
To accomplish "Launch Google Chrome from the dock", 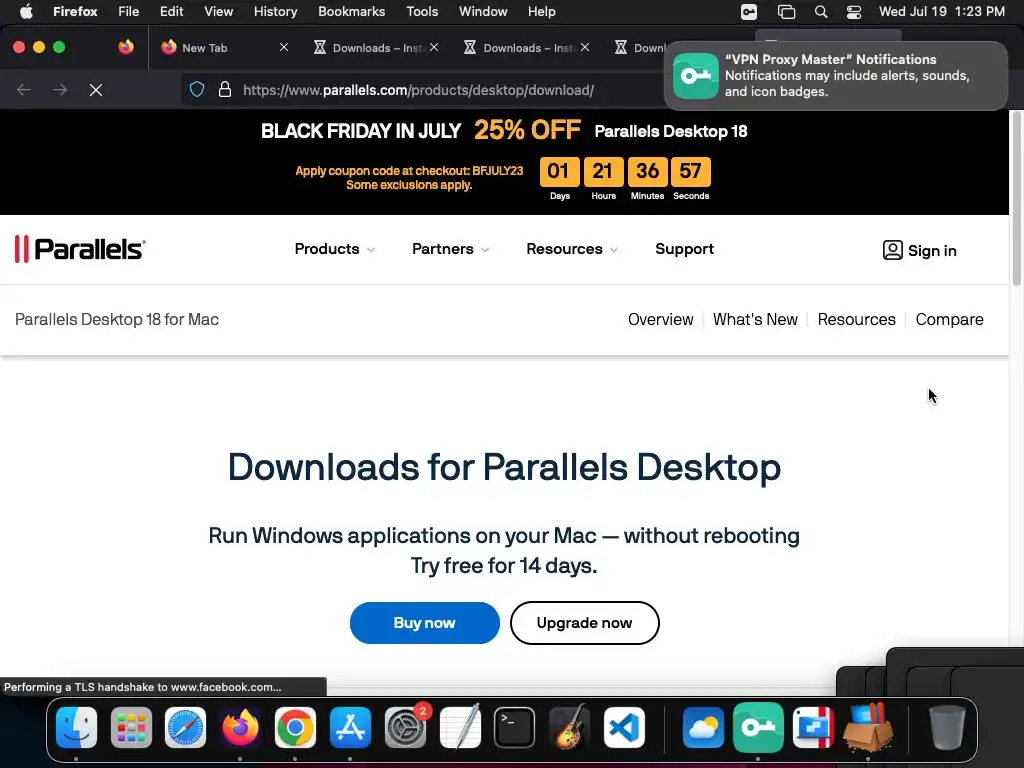I will tap(295, 727).
